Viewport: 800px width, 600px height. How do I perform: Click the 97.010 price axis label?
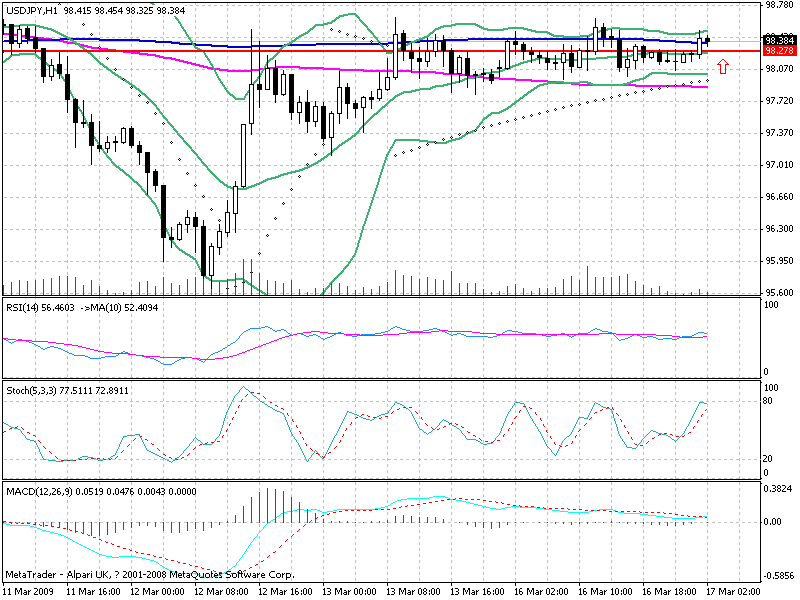(x=780, y=165)
